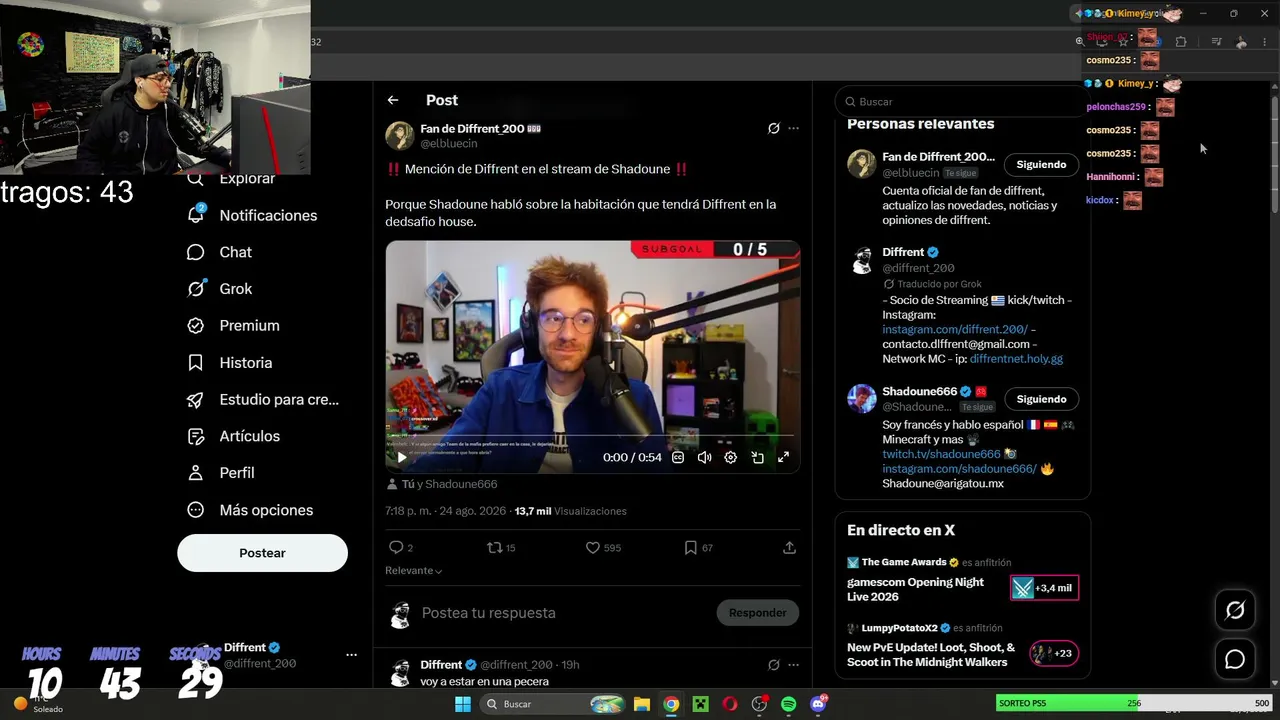Expand Más opciones in the sidebar

(250, 510)
